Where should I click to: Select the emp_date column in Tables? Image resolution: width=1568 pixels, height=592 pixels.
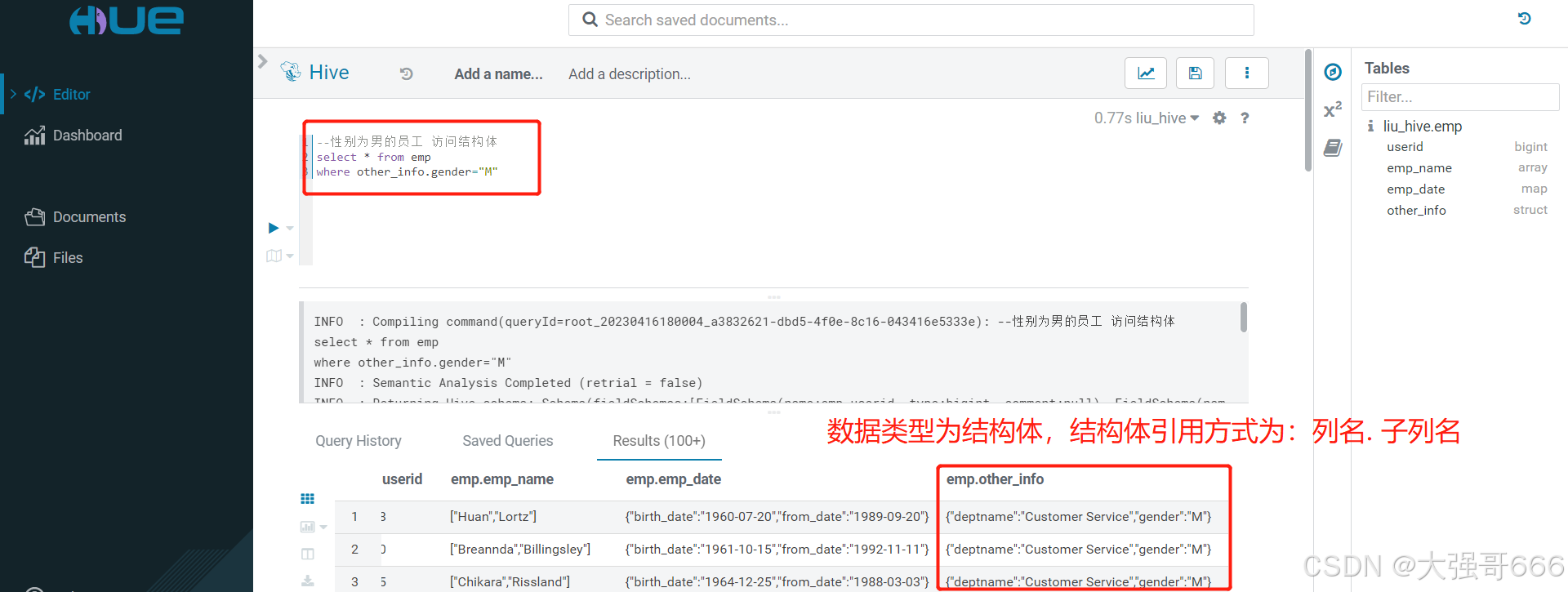point(1415,189)
